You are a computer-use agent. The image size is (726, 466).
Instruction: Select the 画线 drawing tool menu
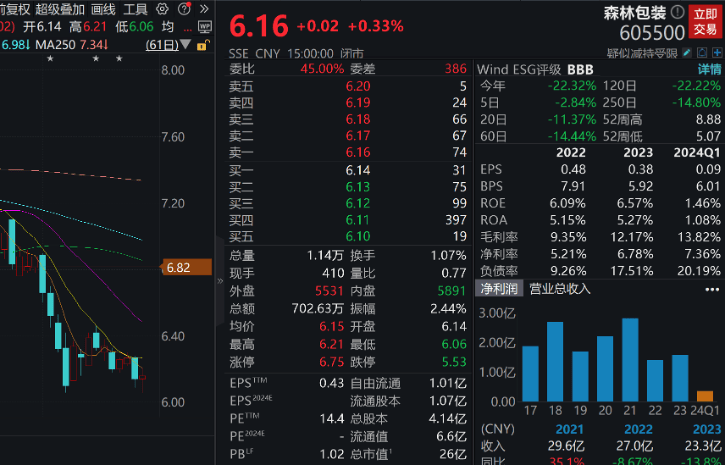103,9
